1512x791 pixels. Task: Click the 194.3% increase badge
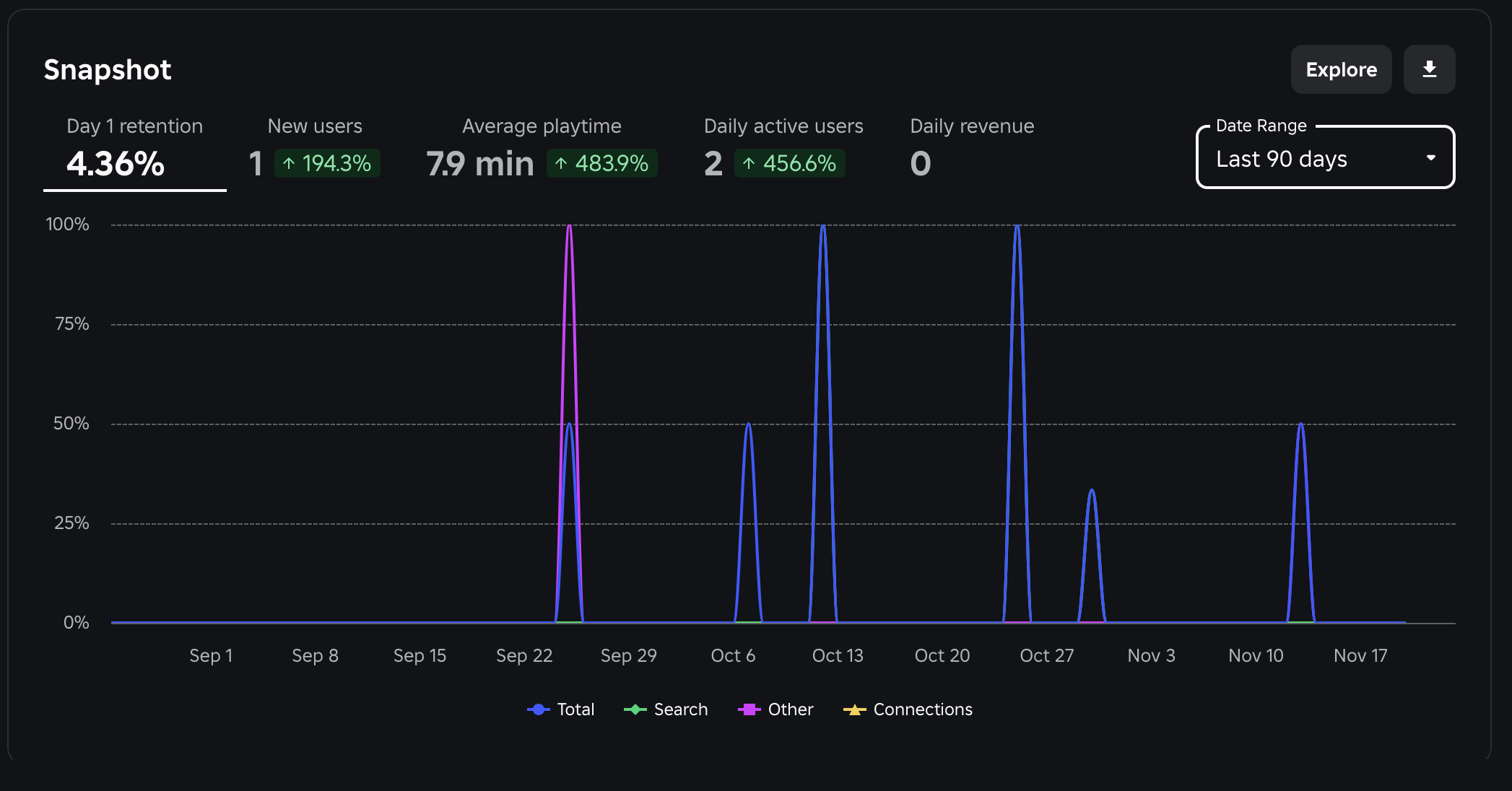[x=327, y=163]
